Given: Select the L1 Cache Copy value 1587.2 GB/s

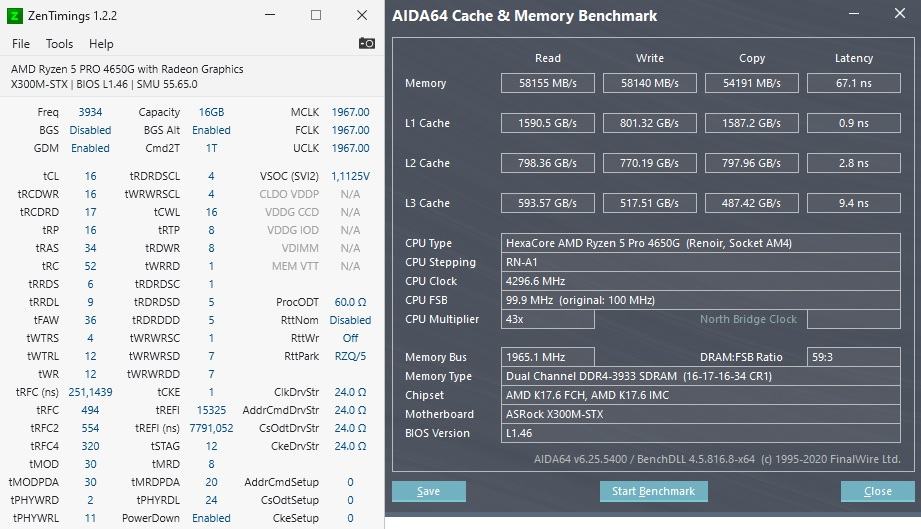Looking at the screenshot, I should pos(752,123).
